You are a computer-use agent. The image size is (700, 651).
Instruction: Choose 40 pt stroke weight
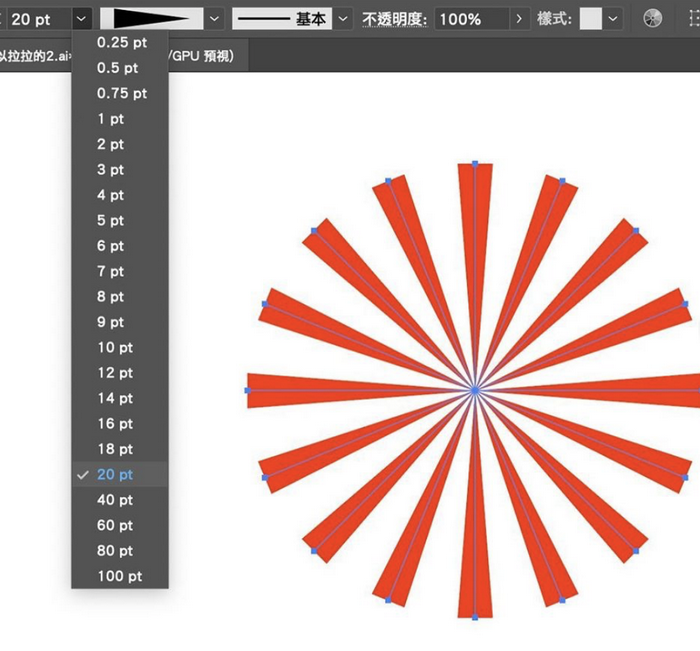tap(114, 500)
